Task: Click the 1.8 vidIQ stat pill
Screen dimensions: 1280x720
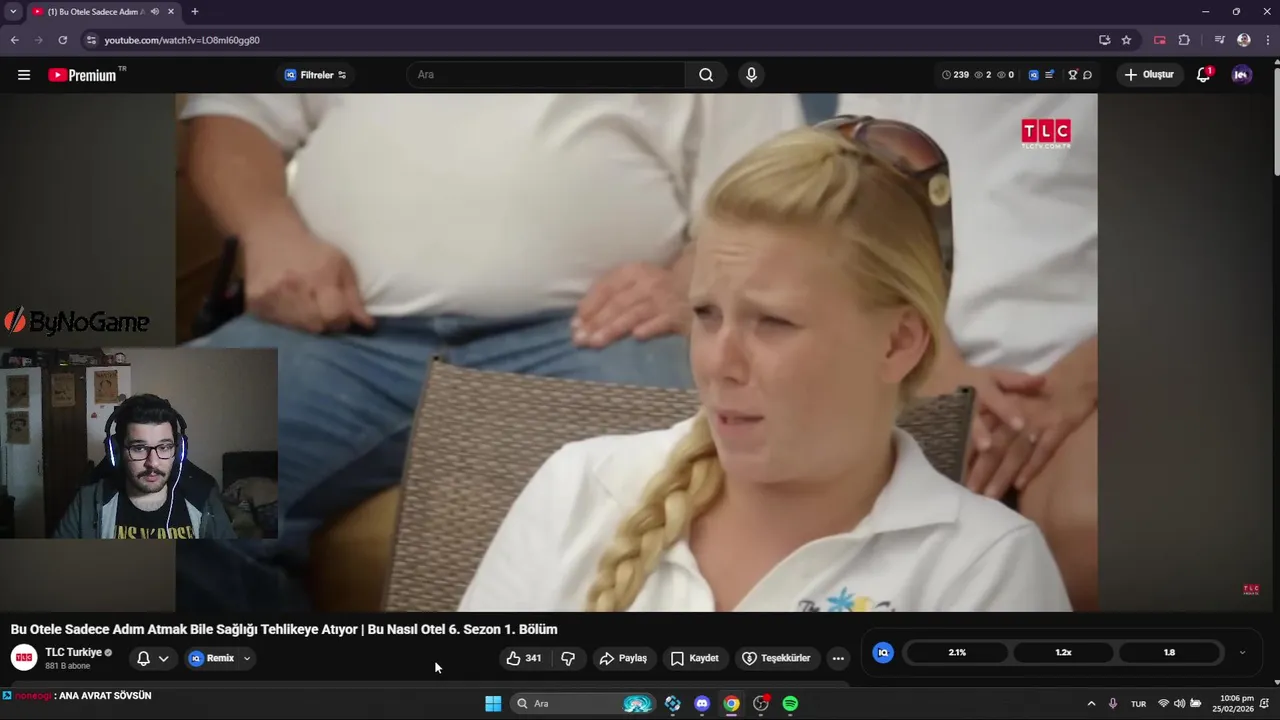Action: click(x=1169, y=652)
